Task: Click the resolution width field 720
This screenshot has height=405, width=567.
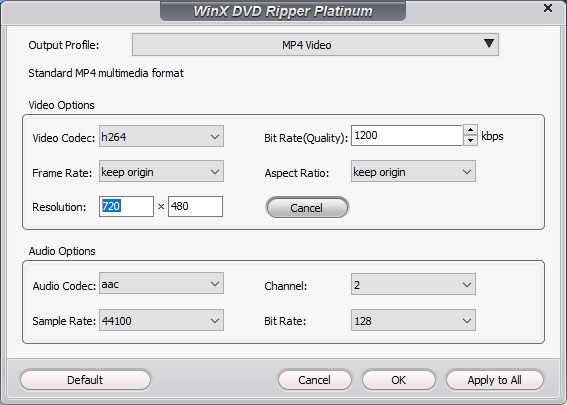Action: click(126, 206)
